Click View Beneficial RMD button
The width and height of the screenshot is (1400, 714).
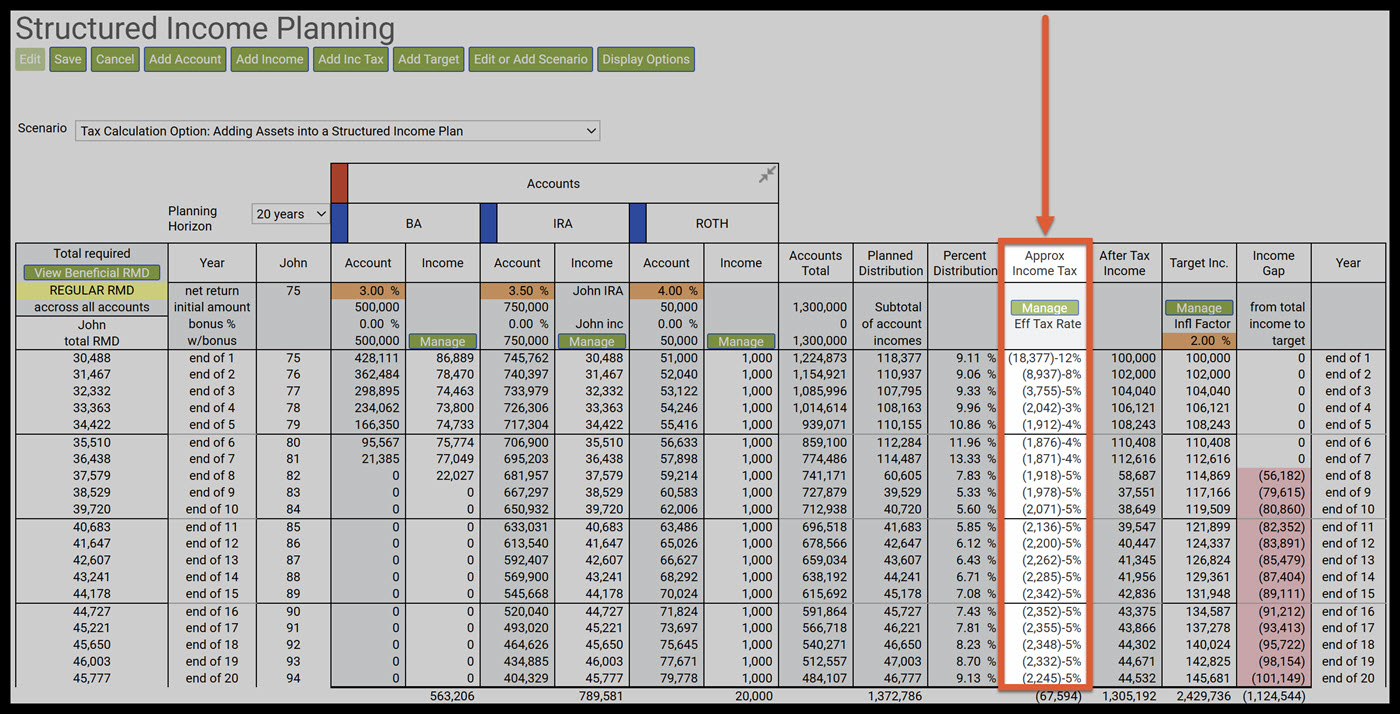(x=92, y=273)
